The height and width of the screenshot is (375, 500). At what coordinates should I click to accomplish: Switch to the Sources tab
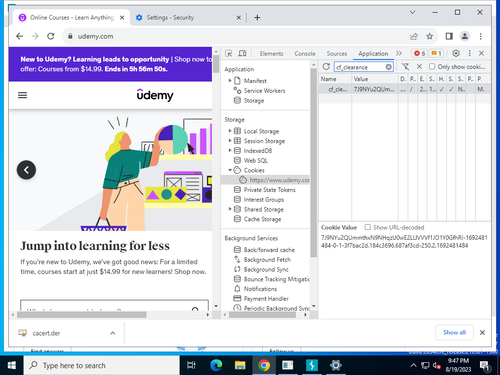337,54
